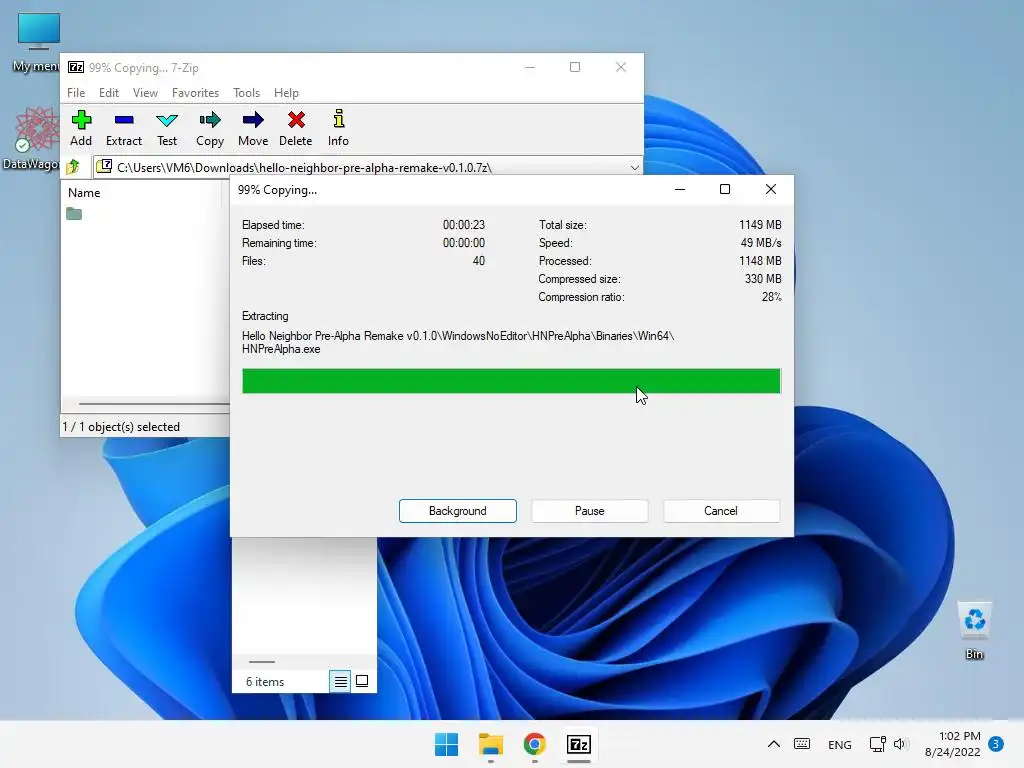
Task: Click the ENG language indicator
Action: [x=839, y=744]
